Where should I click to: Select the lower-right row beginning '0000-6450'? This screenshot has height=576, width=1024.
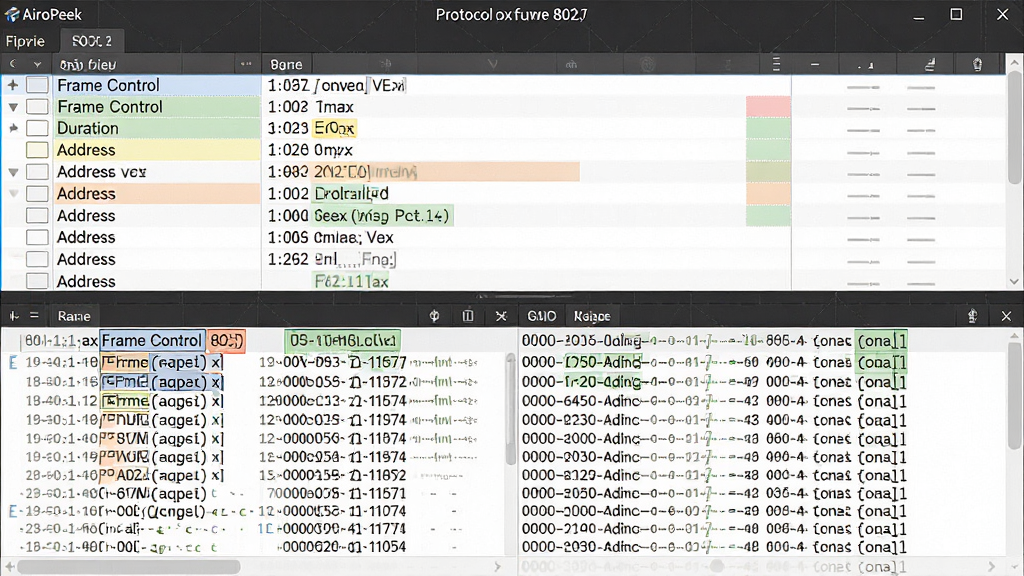click(714, 401)
